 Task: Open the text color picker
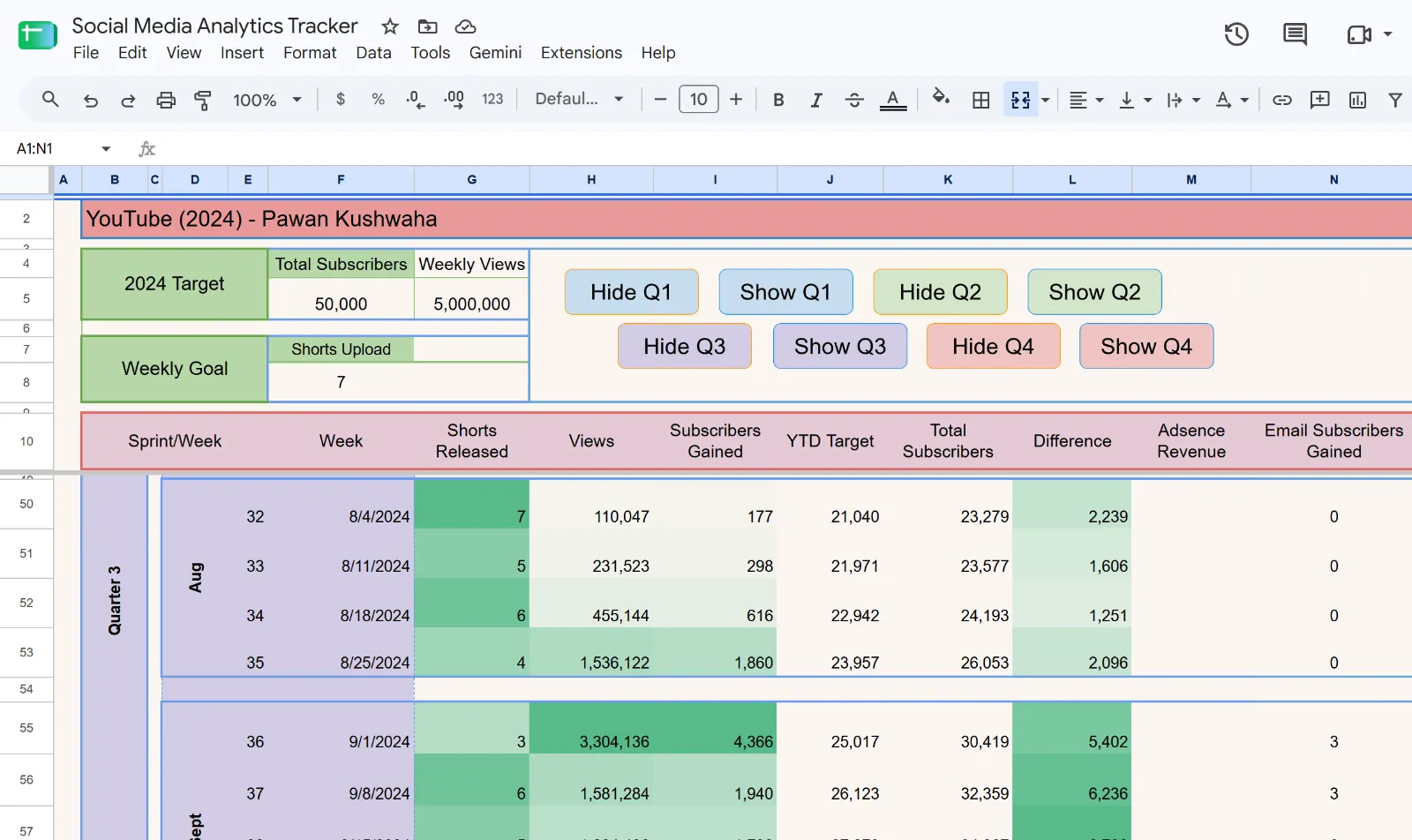(x=893, y=100)
